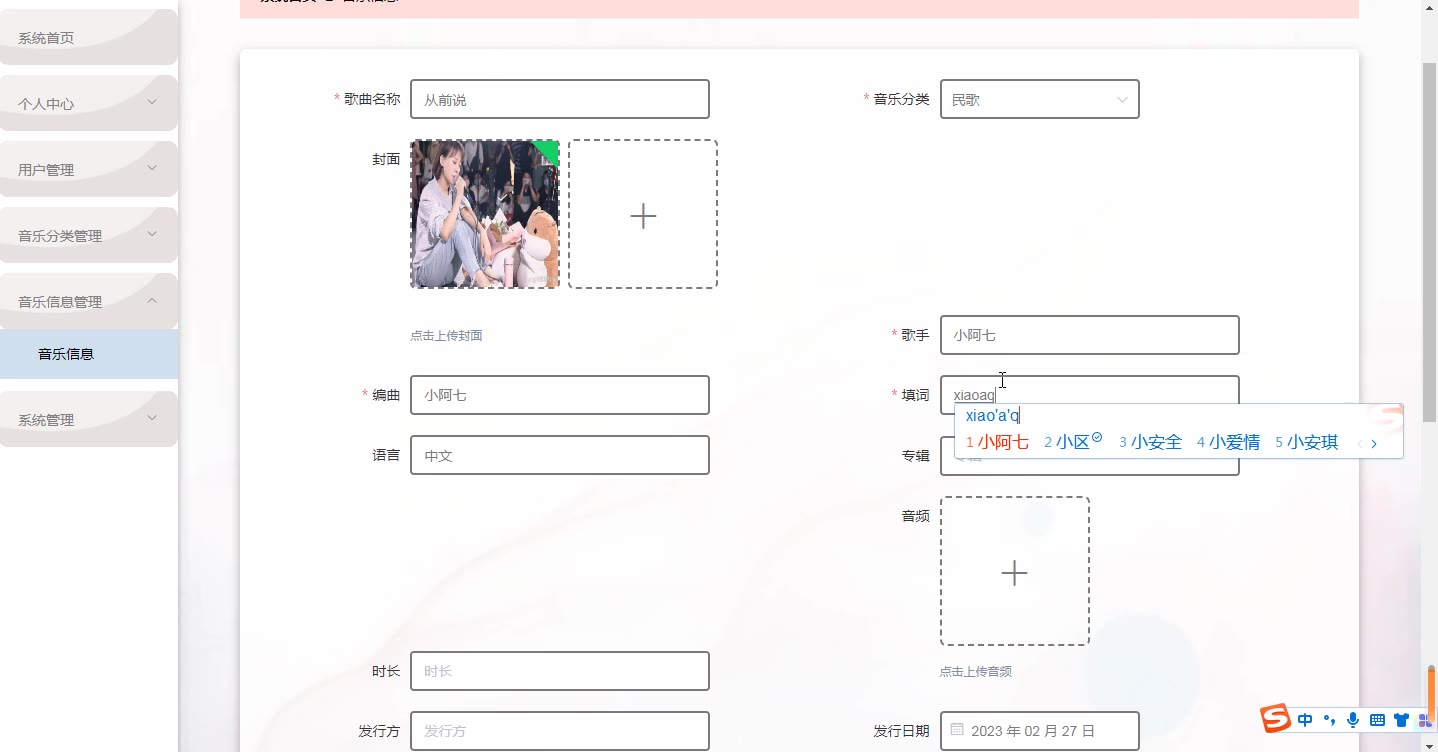The width and height of the screenshot is (1438, 752).
Task: Toggle Chinese/English mode '中' in IME bar
Action: [1305, 720]
